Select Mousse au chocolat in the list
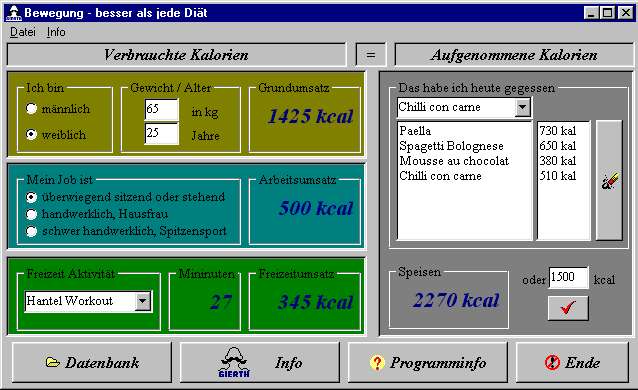This screenshot has width=638, height=390. pos(454,161)
